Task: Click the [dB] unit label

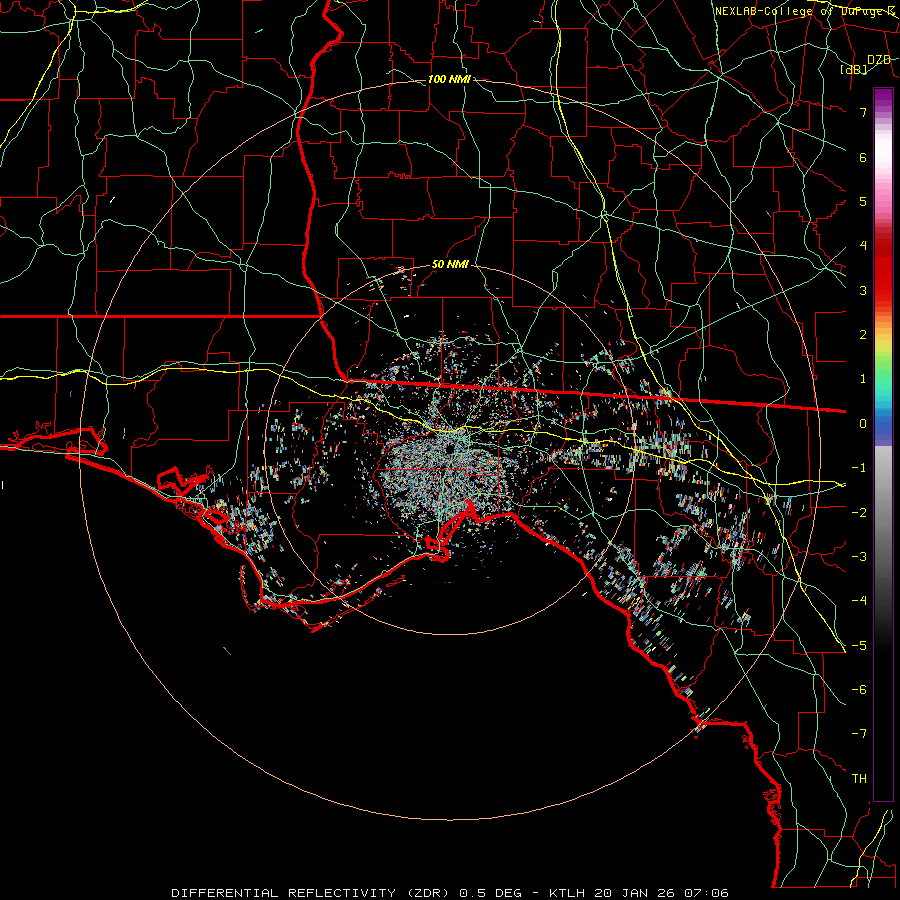Action: point(854,70)
